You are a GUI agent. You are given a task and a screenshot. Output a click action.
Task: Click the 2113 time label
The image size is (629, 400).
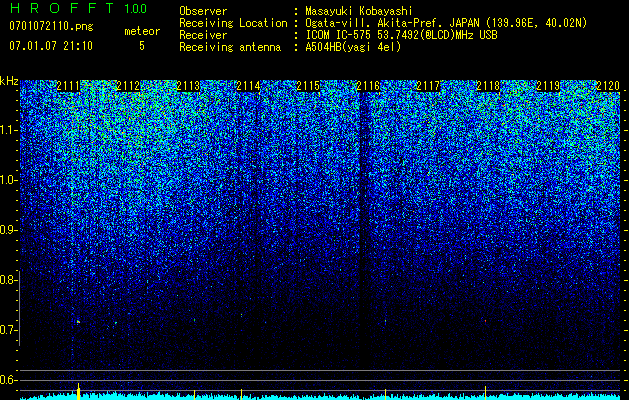tap(188, 86)
